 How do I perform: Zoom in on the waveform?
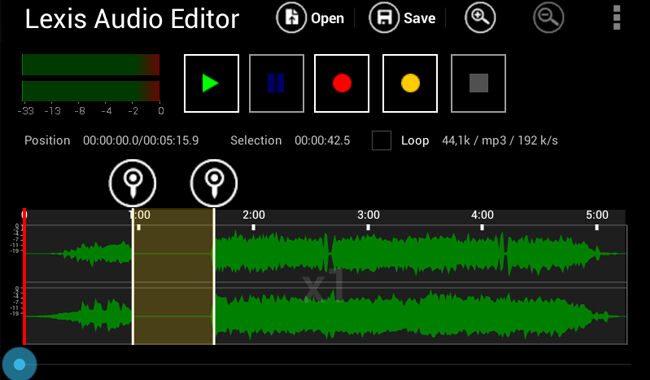pos(480,17)
